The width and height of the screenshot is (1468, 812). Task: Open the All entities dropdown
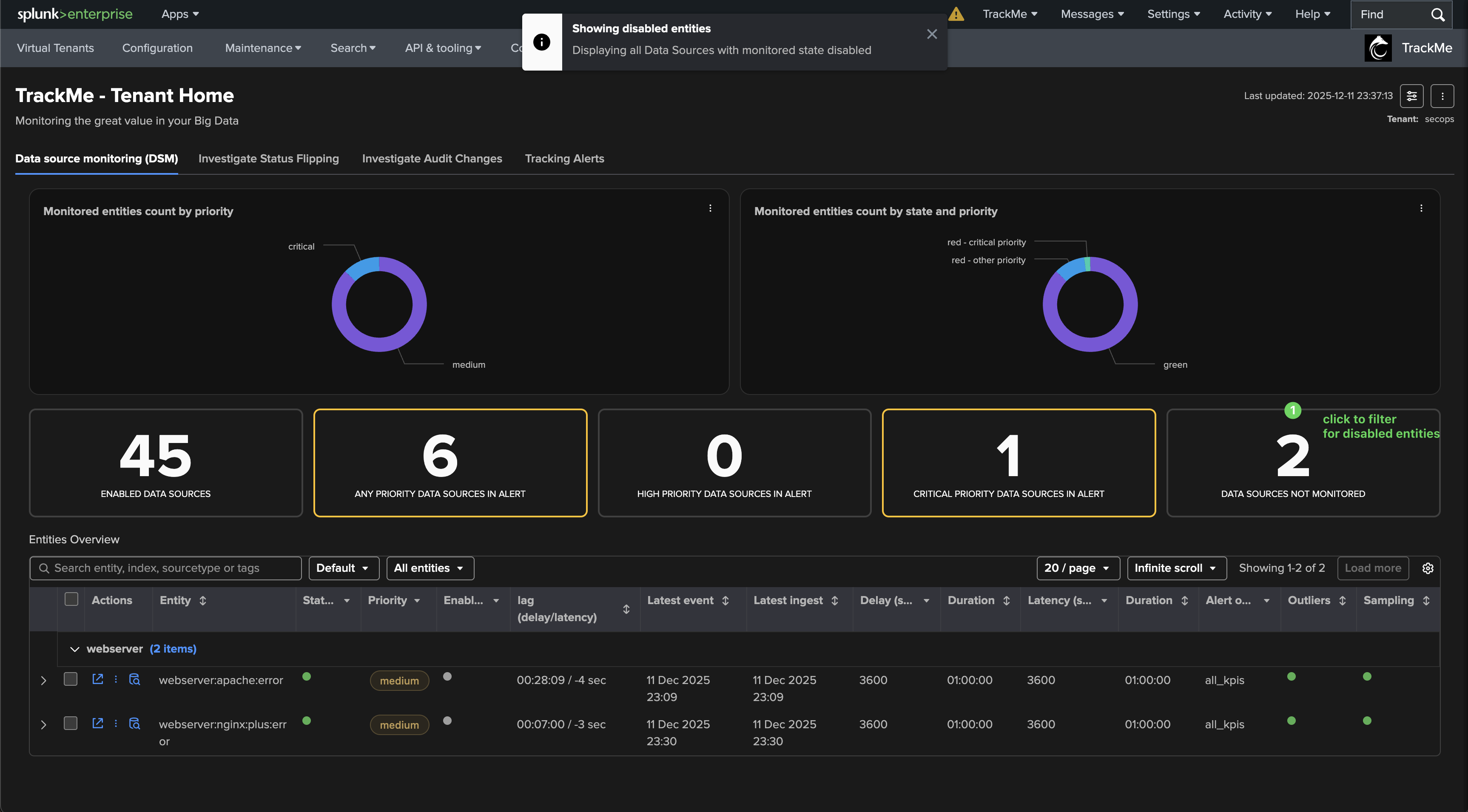click(x=430, y=568)
